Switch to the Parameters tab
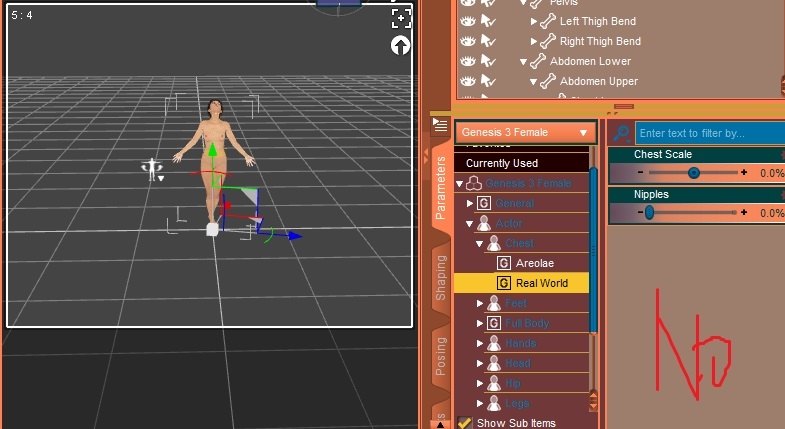This screenshot has width=785, height=429. (440, 188)
